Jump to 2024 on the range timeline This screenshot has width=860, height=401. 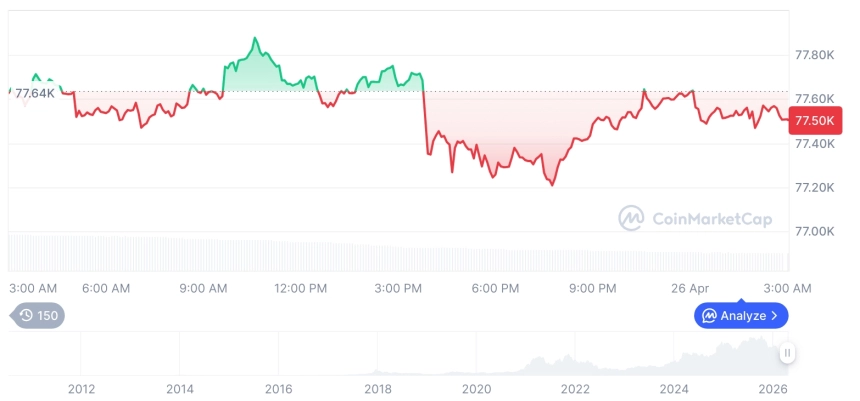tap(675, 389)
